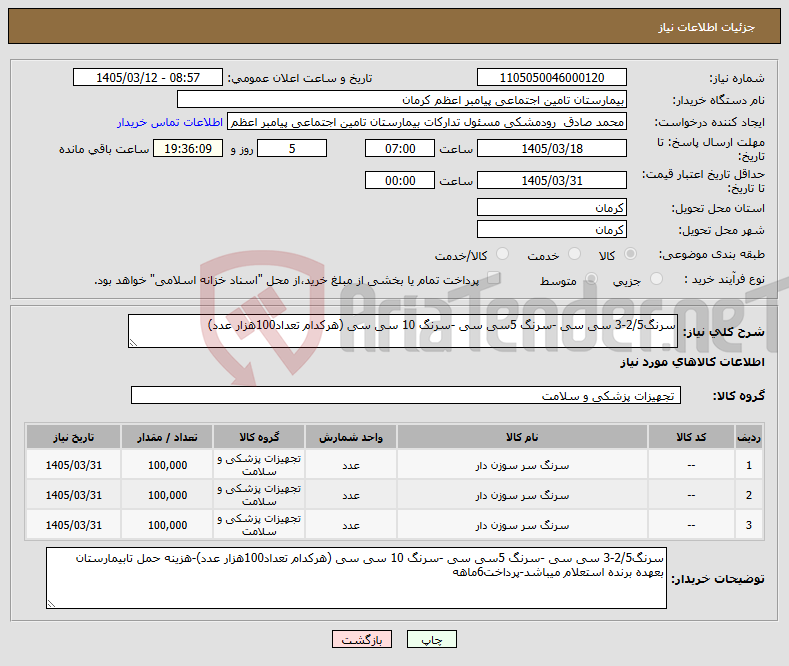Select the خدمت radio button

[574, 254]
